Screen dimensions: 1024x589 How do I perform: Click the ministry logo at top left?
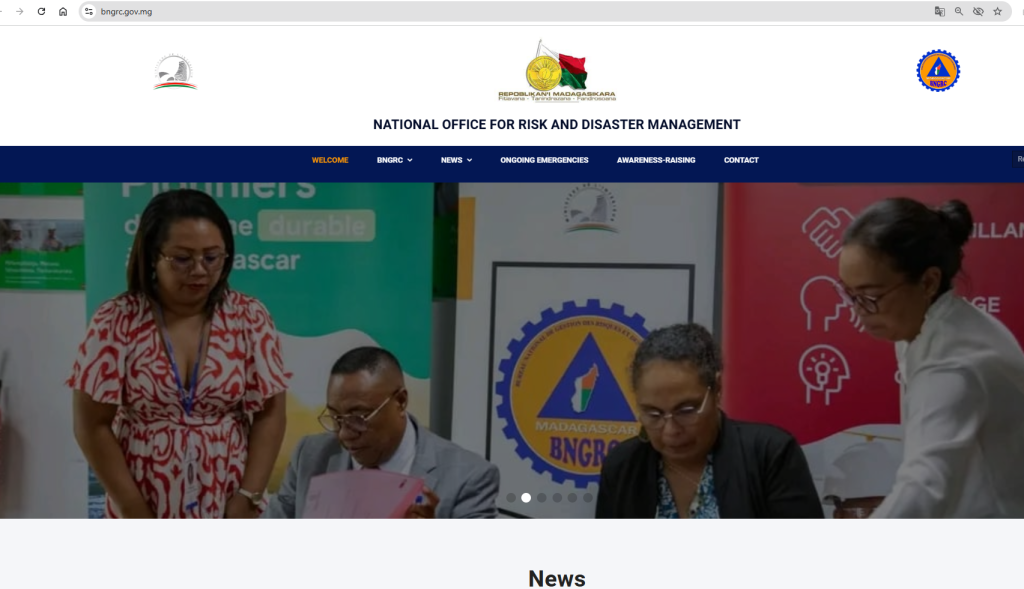tap(175, 72)
